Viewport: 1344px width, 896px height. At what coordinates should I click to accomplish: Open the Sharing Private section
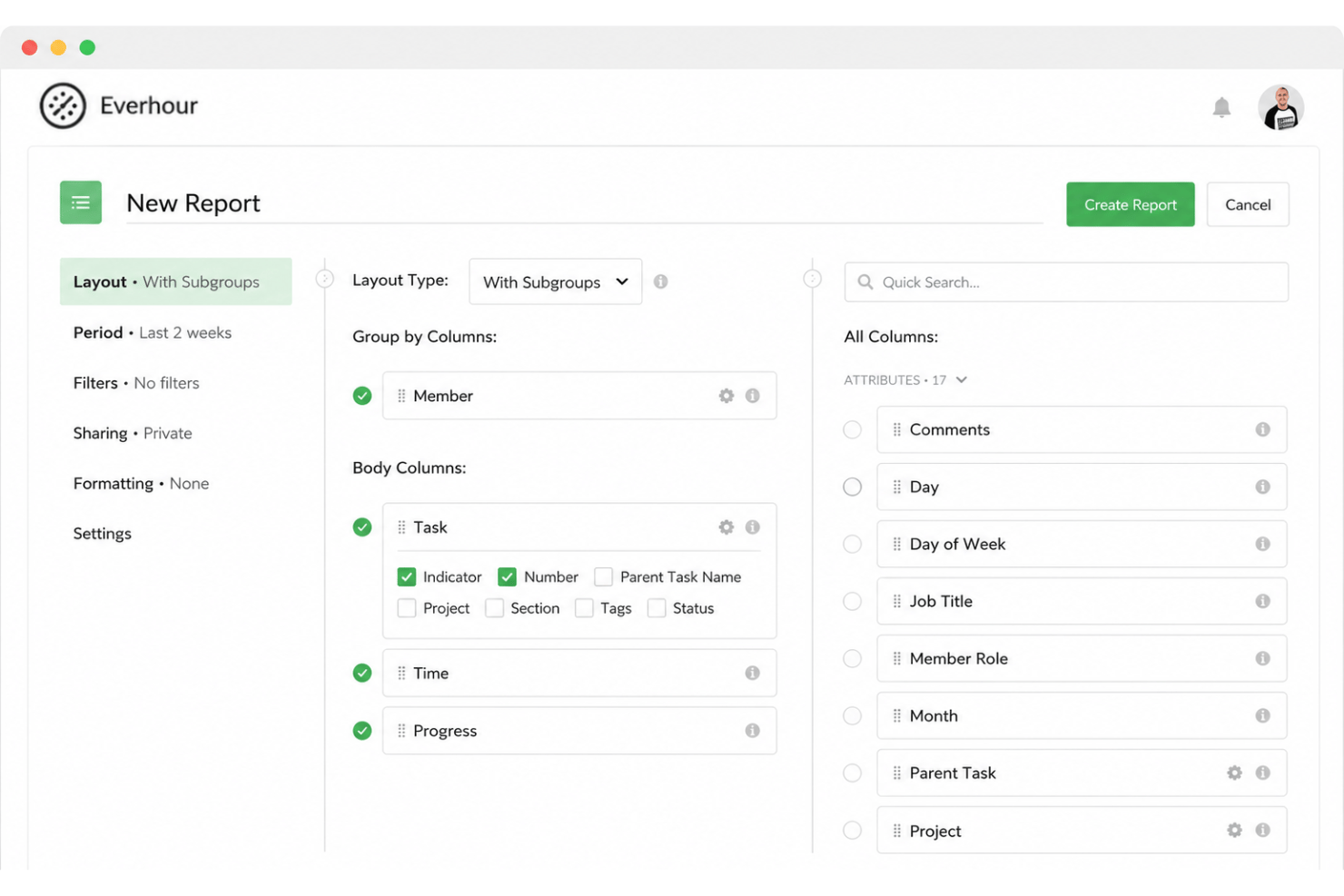click(133, 433)
